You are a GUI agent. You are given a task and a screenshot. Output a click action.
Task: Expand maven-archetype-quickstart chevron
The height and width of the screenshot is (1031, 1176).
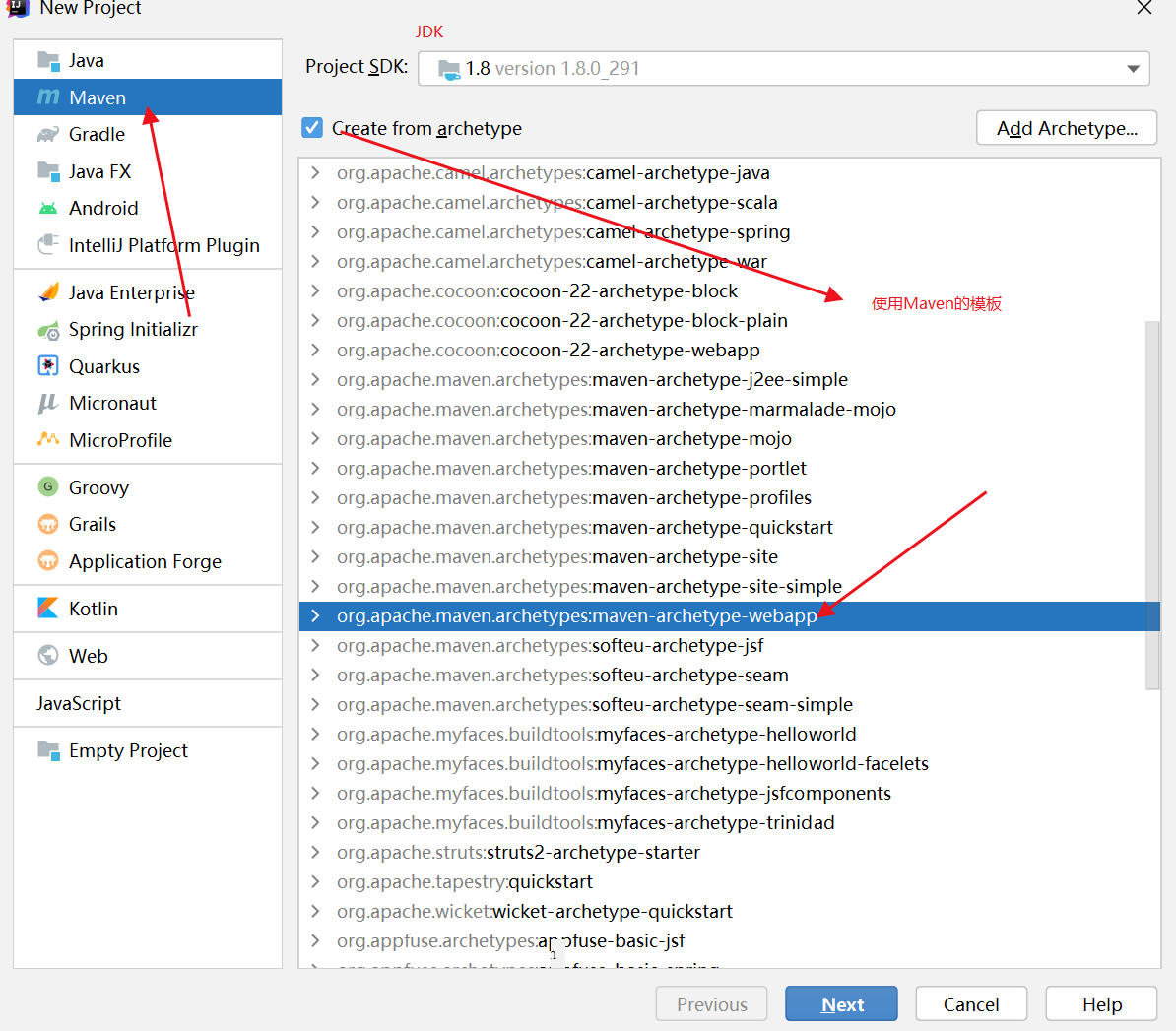[316, 527]
